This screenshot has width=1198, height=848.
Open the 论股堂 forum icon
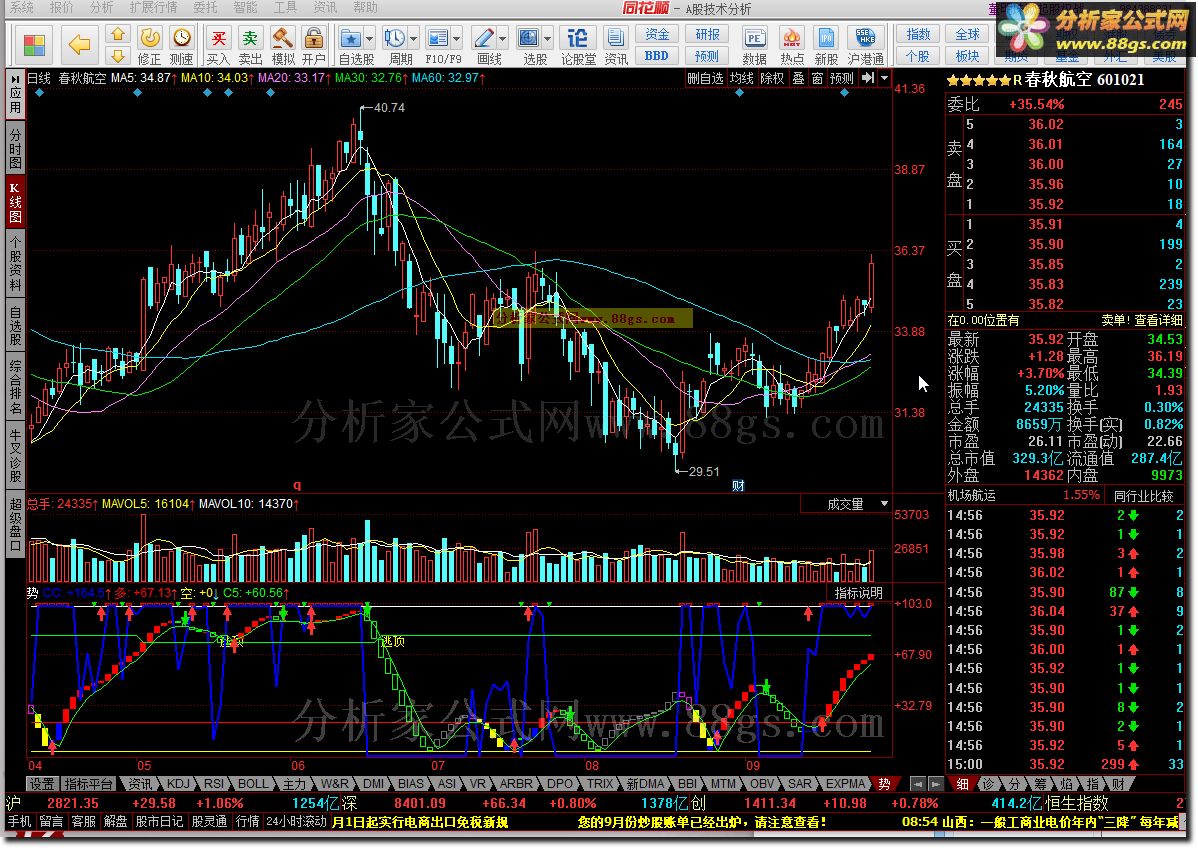point(578,37)
